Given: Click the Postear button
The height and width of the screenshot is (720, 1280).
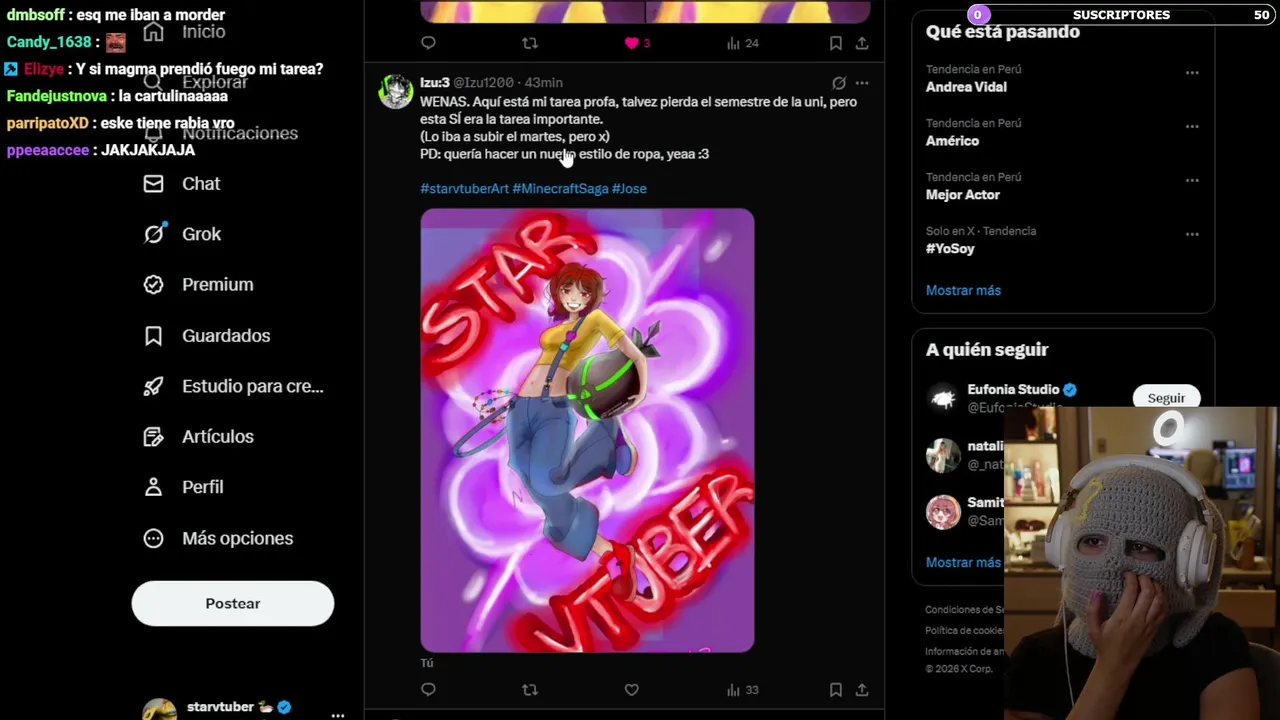Looking at the screenshot, I should coord(233,604).
